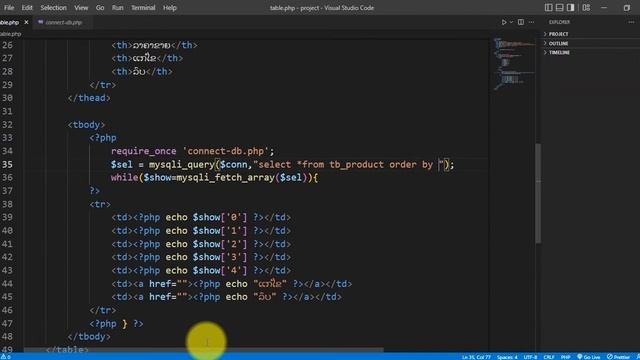The width and height of the screenshot is (640, 360).
Task: Open problems indicator in status bar
Action: point(6,357)
